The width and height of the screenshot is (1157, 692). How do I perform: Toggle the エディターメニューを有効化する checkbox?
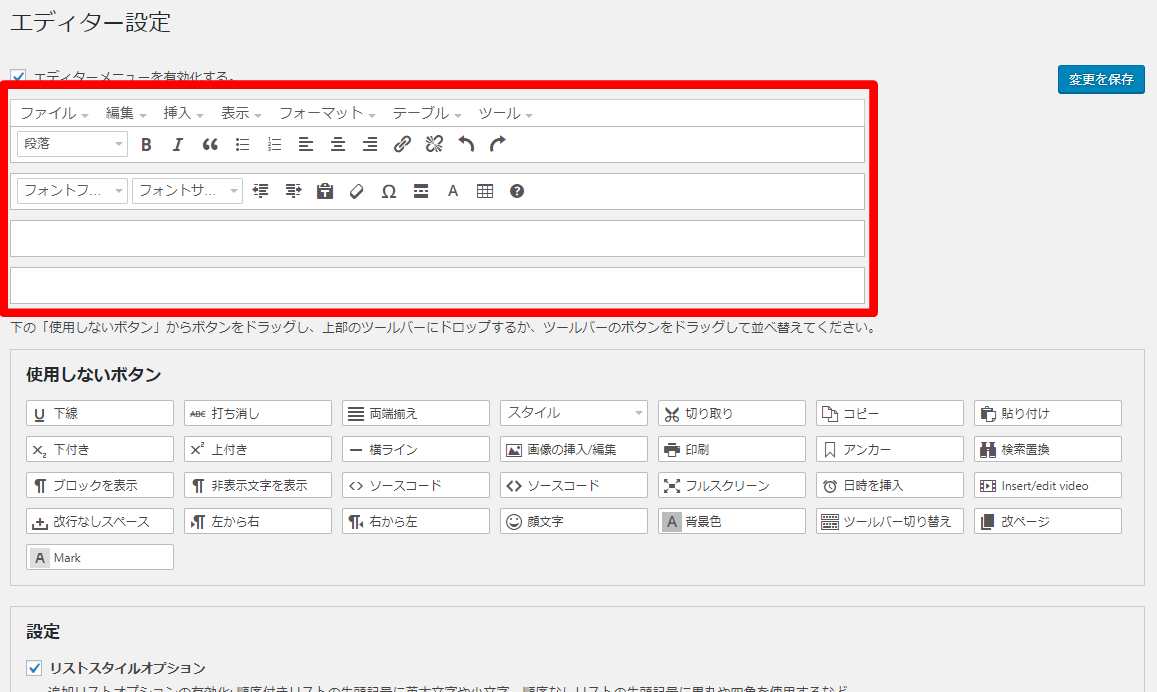pos(18,76)
